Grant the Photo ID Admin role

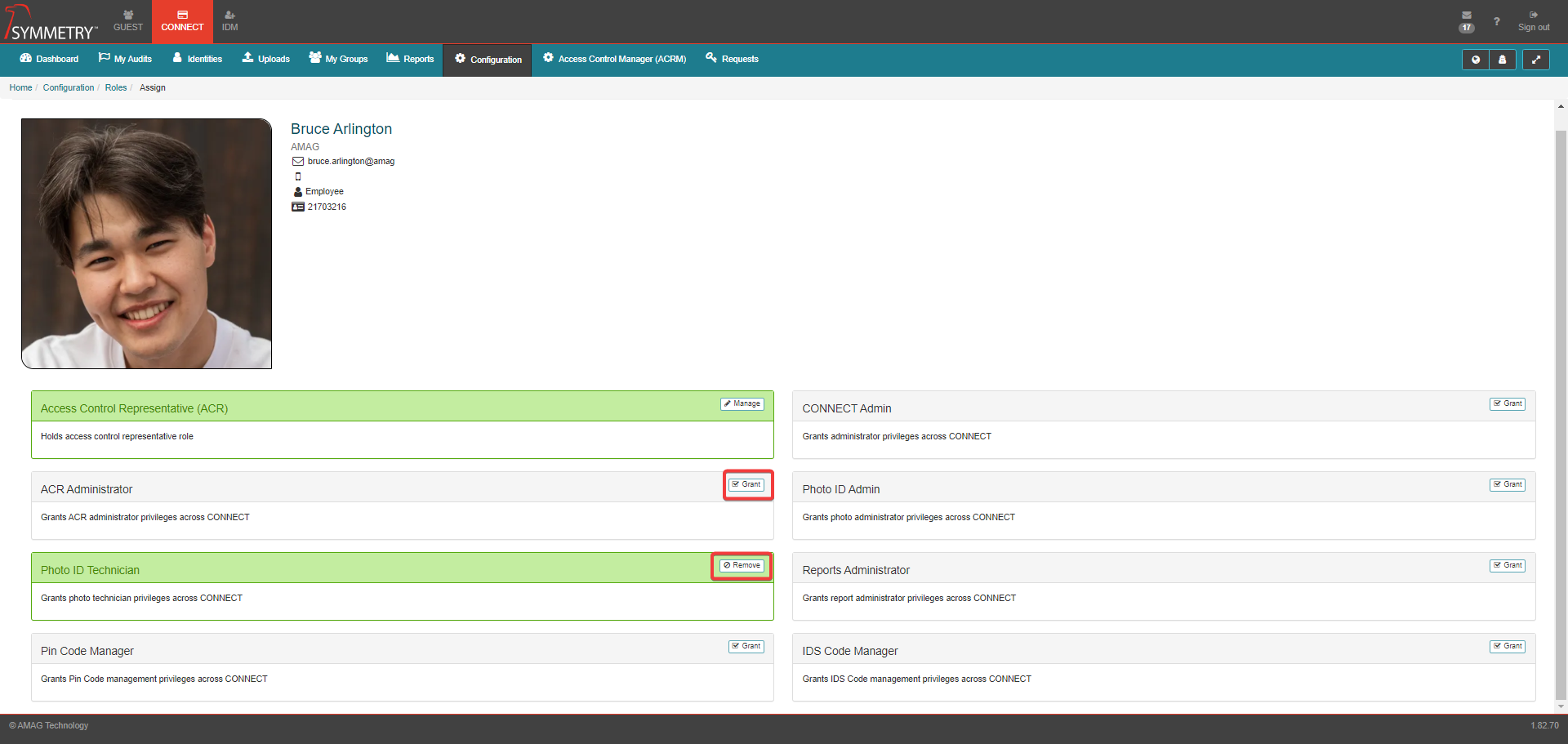pos(1508,484)
